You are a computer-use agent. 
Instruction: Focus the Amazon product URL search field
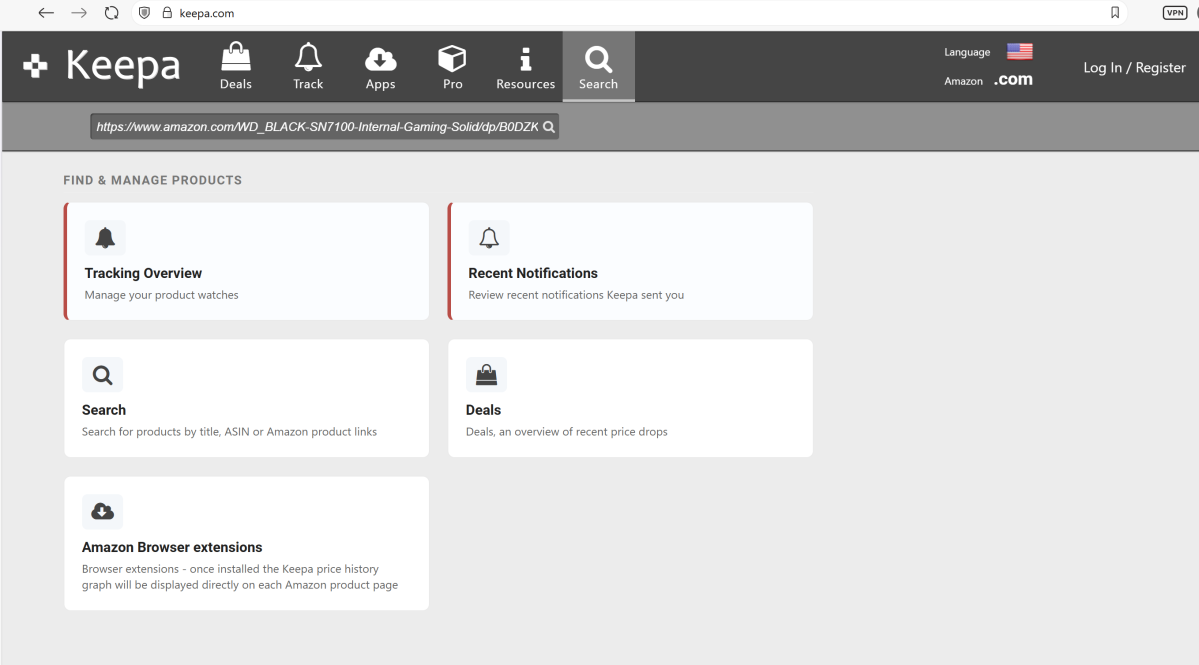point(315,127)
